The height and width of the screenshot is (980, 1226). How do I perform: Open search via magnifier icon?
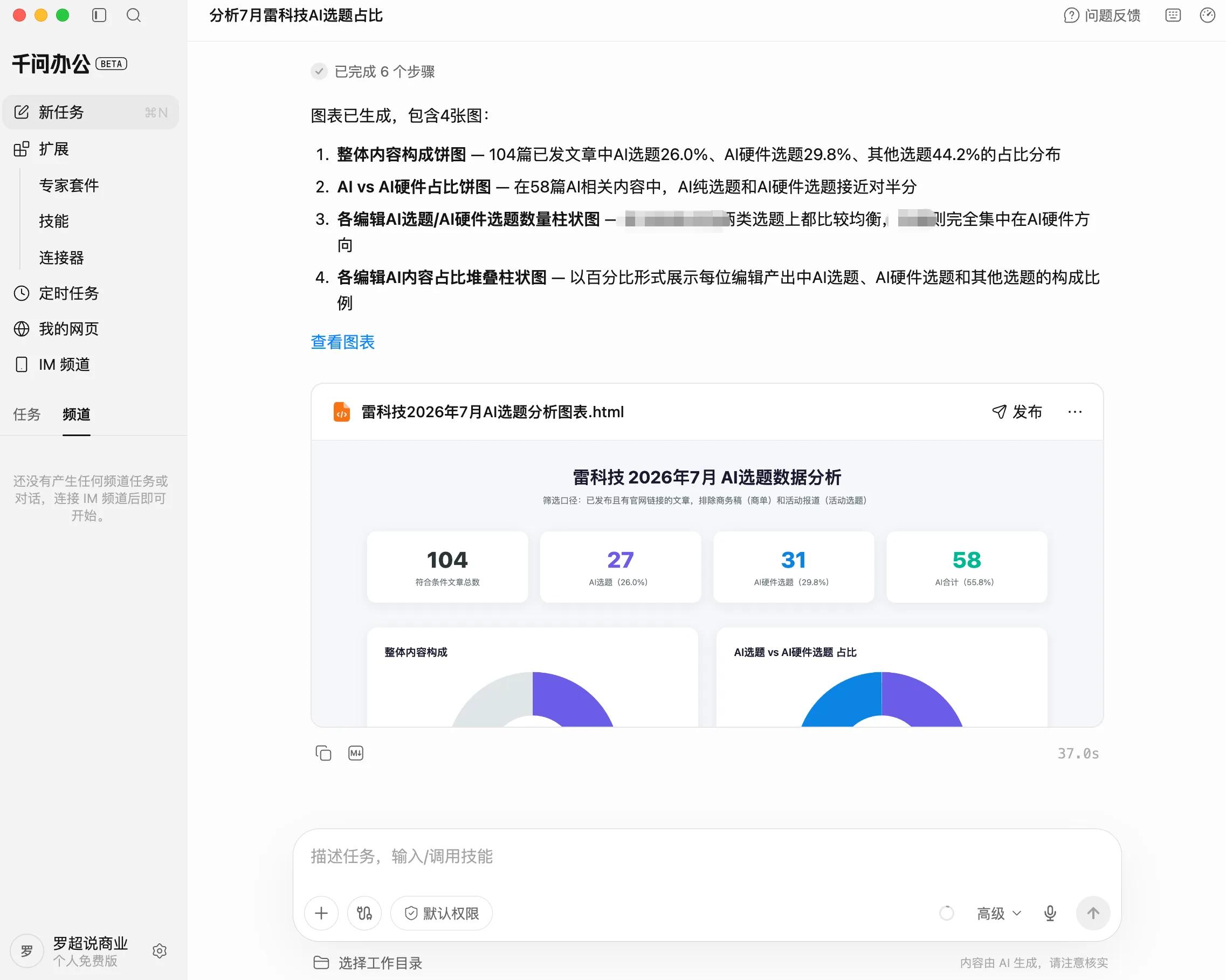click(134, 15)
